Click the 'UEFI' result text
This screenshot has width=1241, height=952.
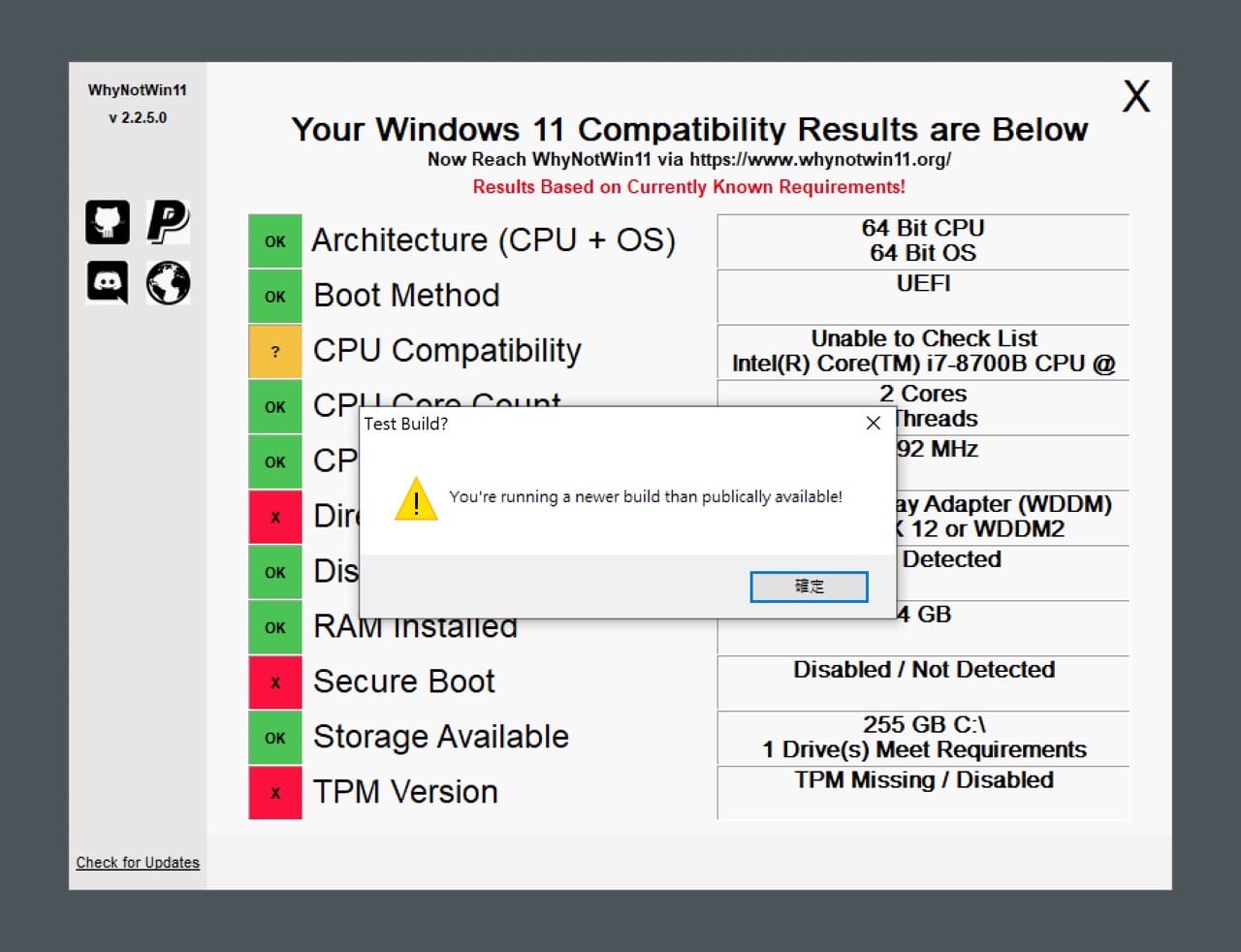pos(923,283)
